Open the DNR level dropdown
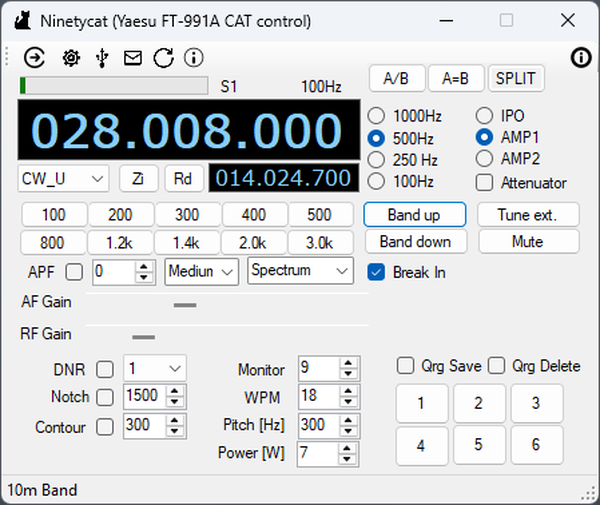The height and width of the screenshot is (505, 600). tap(155, 368)
